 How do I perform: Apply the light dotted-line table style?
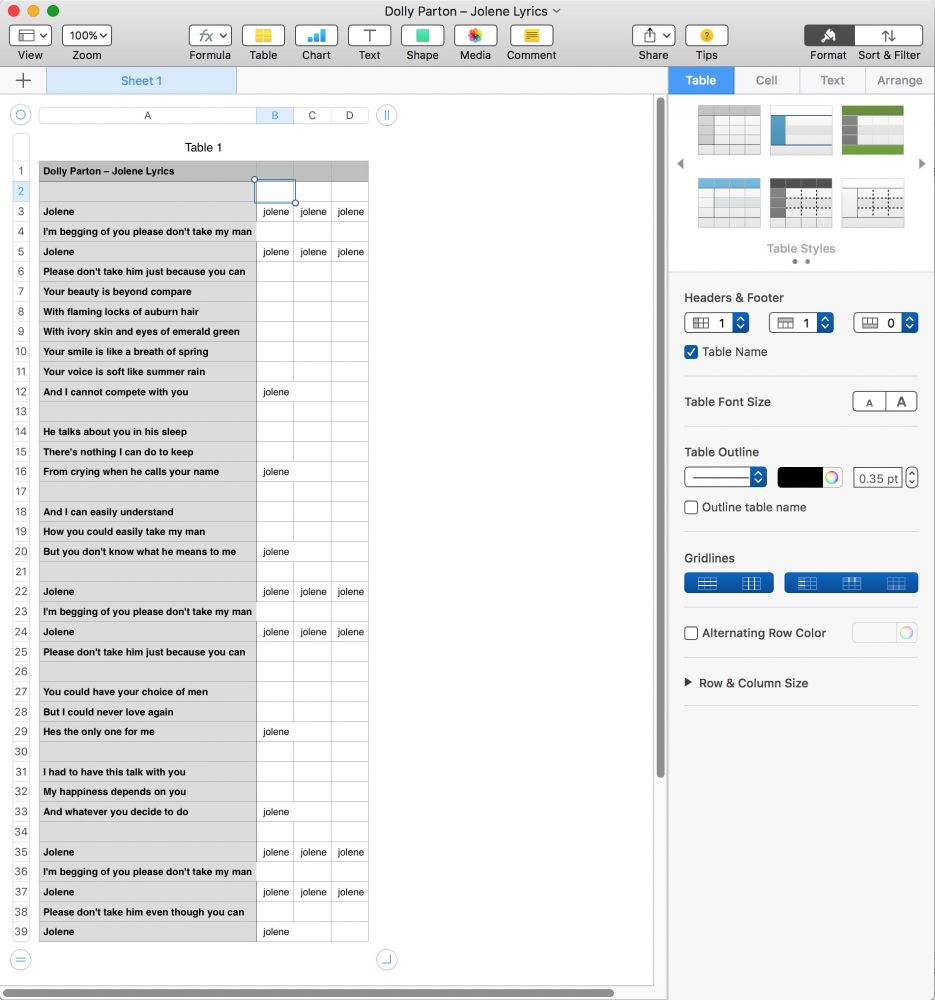pyautogui.click(x=872, y=203)
